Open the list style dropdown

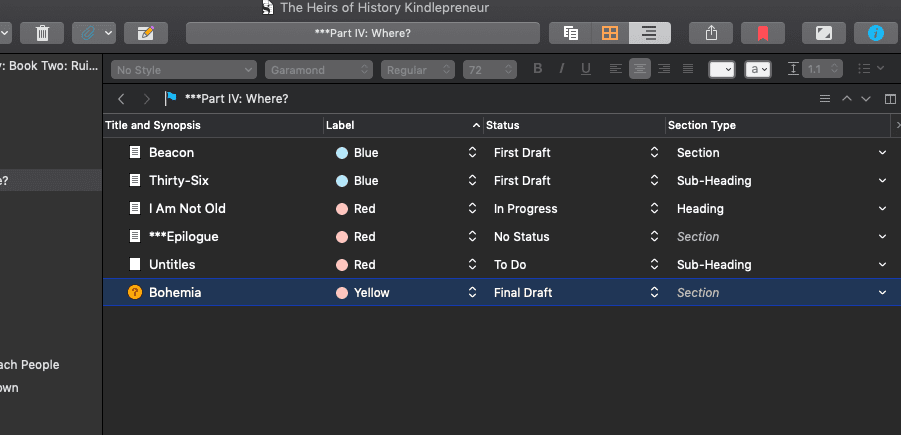(871, 69)
